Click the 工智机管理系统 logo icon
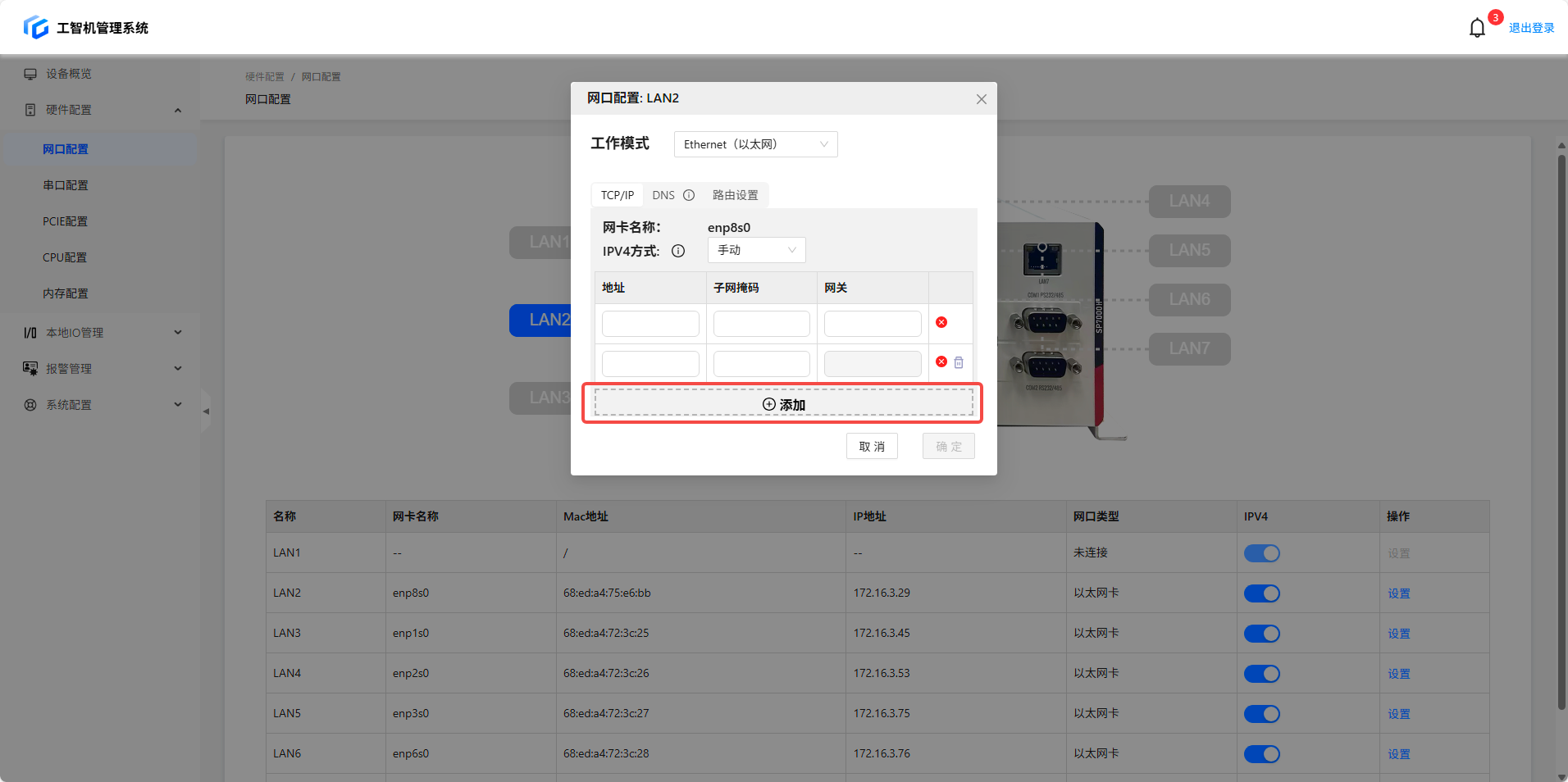1568x782 pixels. tap(36, 27)
